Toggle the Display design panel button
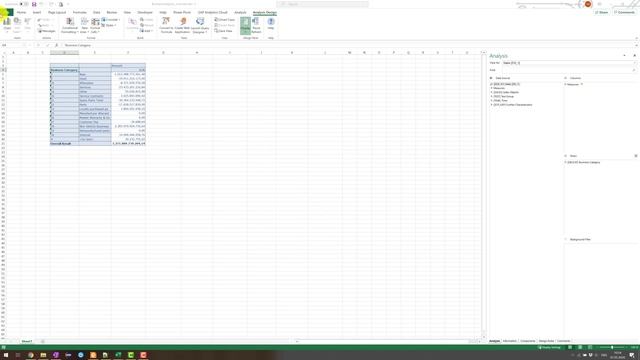Screen dimensions: 640x360 [x=245, y=25]
